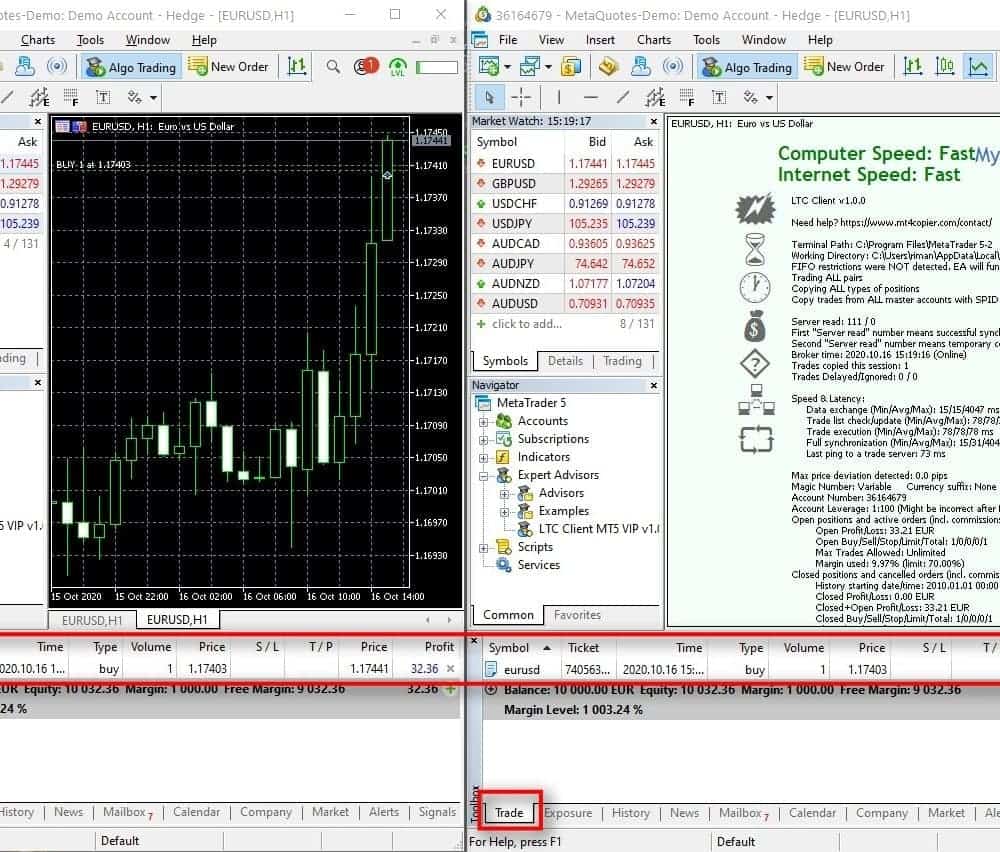
Task: Click the Signals broadcast icon in right window
Action: 673,66
